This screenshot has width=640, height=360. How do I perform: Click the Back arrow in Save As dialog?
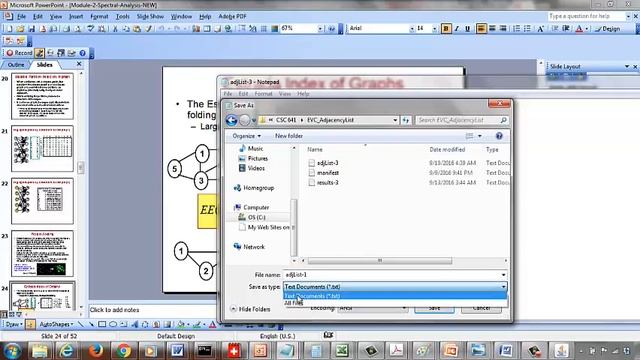coord(231,120)
